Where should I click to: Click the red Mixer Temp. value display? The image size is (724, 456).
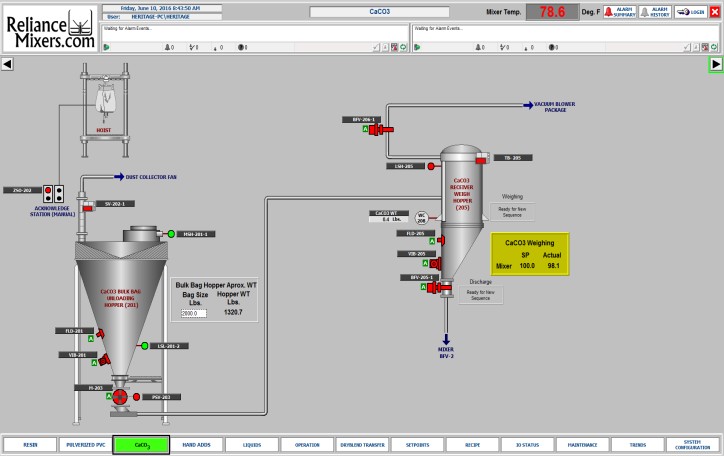pos(551,12)
